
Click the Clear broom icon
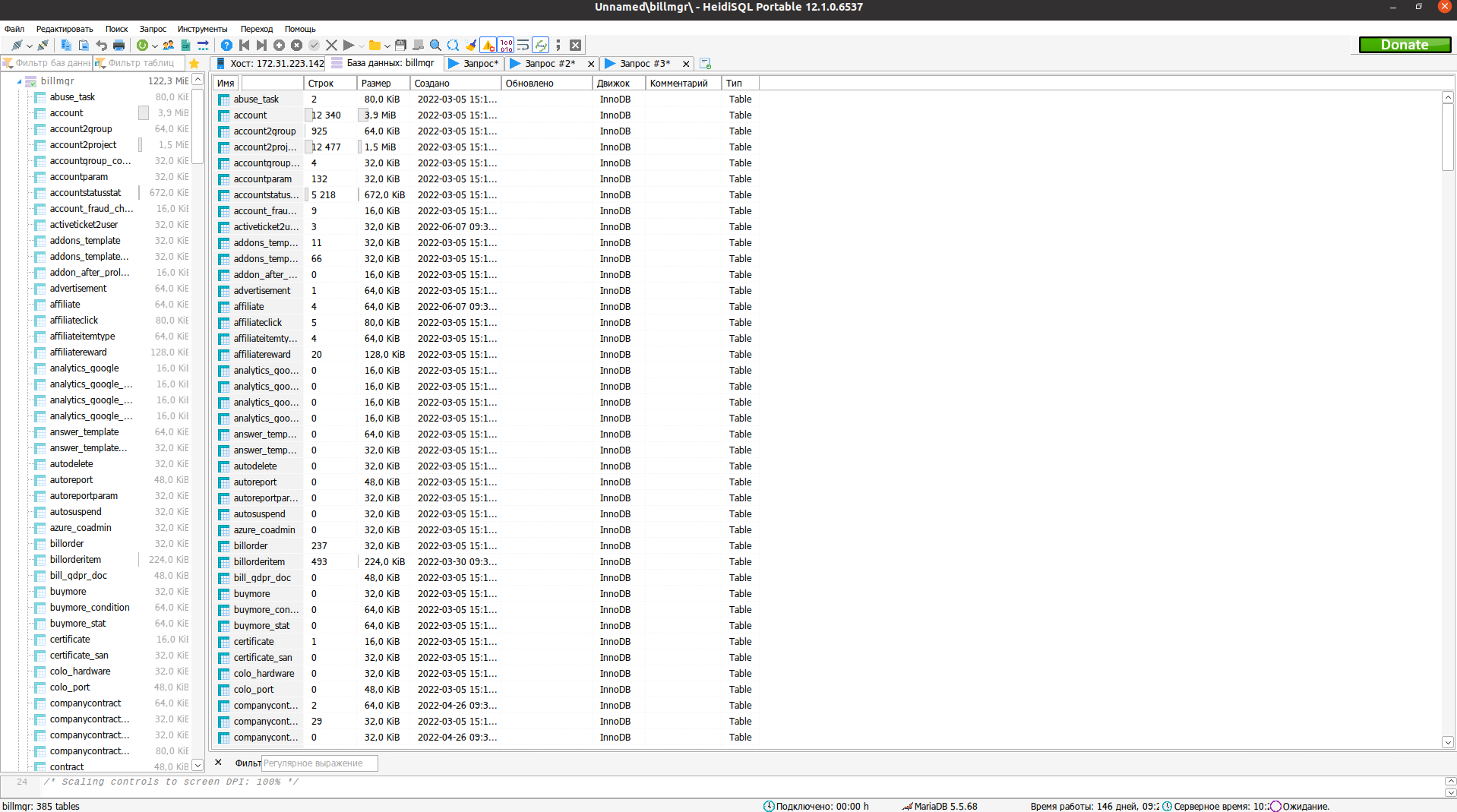pos(471,46)
